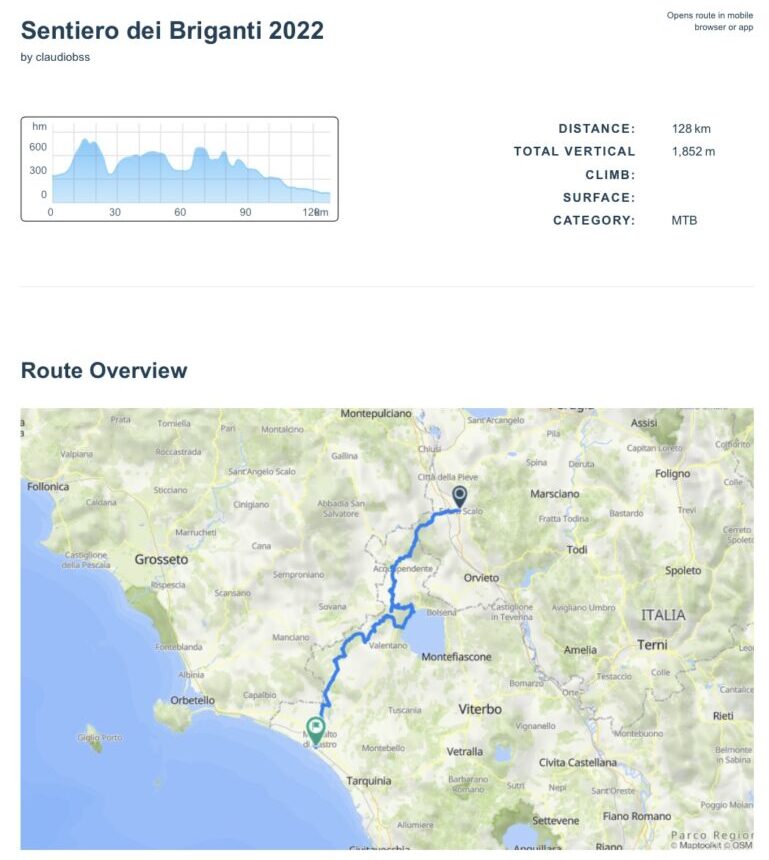Click the 60 km tick on elevation chart
This screenshot has height=860, width=769.
coord(180,212)
